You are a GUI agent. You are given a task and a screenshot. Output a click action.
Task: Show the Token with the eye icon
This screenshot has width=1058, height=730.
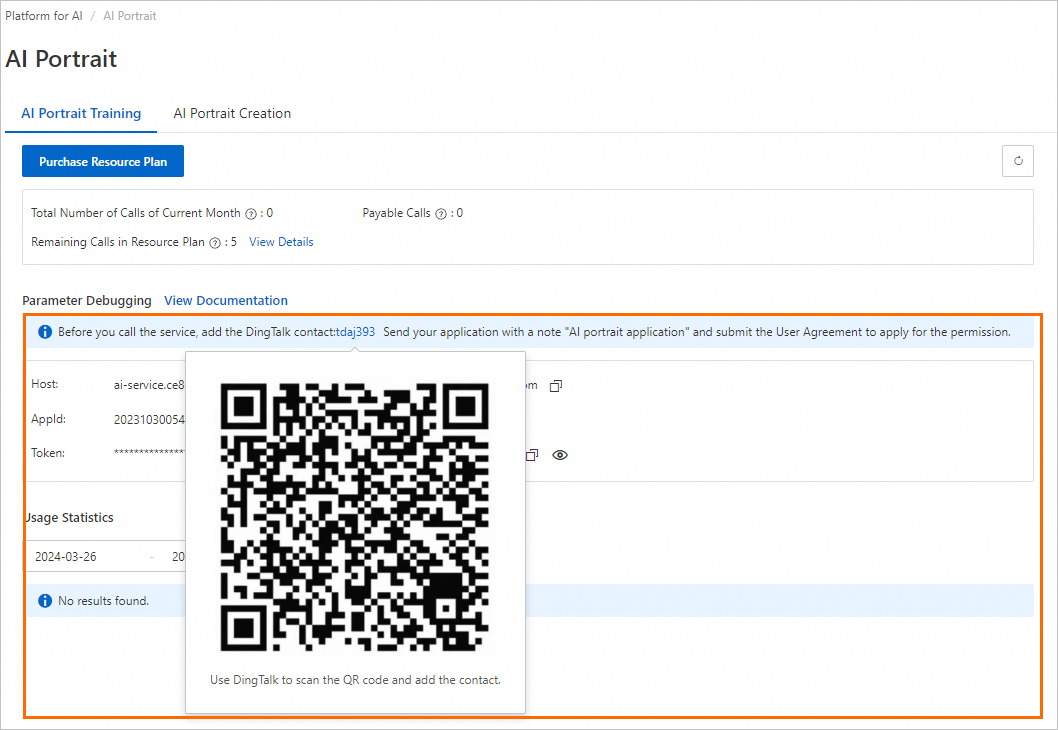point(560,455)
